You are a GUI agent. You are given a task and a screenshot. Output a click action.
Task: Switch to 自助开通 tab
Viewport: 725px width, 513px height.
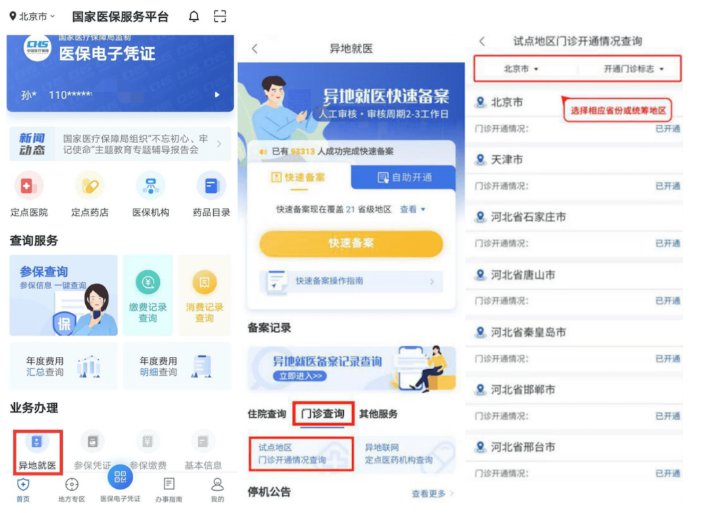click(404, 178)
